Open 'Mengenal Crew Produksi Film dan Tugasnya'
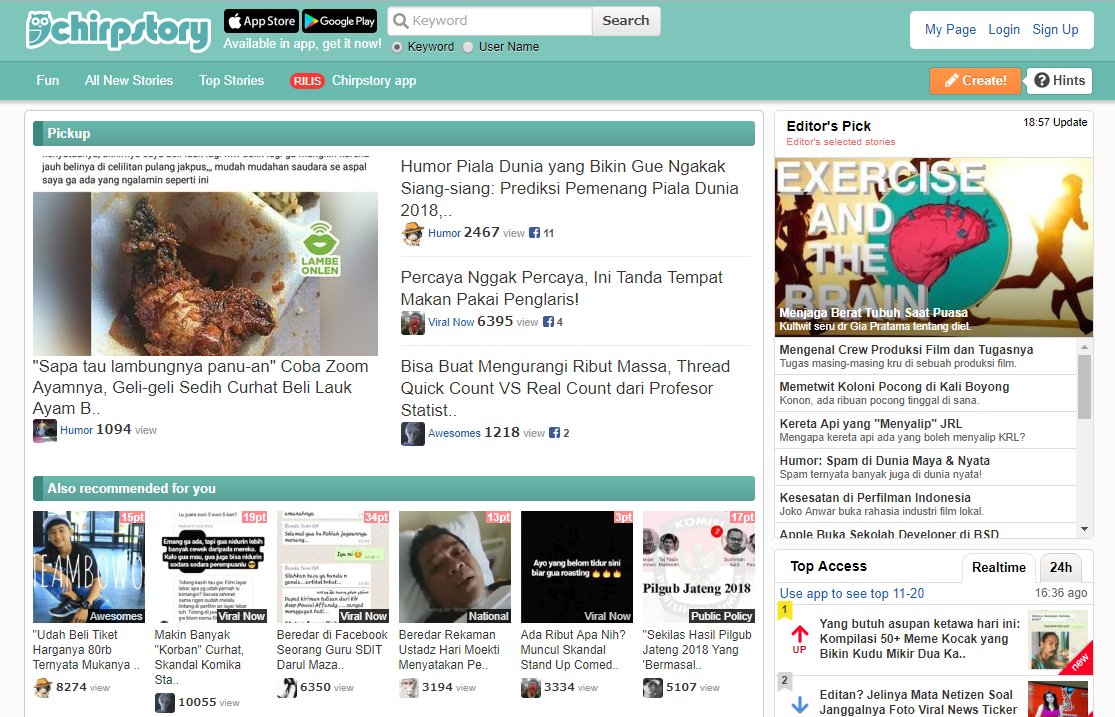1115x717 pixels. tap(906, 350)
